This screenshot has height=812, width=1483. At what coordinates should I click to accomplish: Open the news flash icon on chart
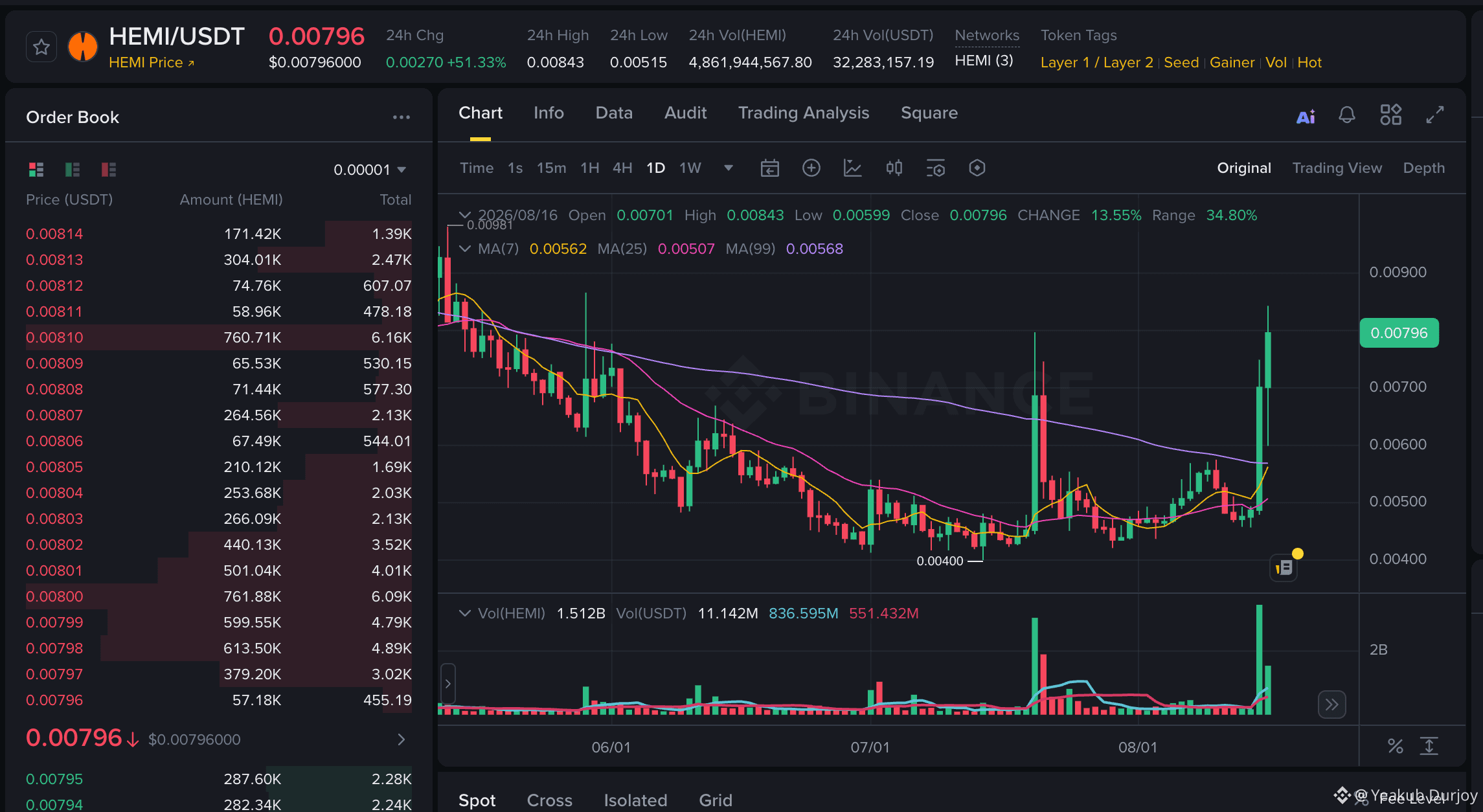1284,568
